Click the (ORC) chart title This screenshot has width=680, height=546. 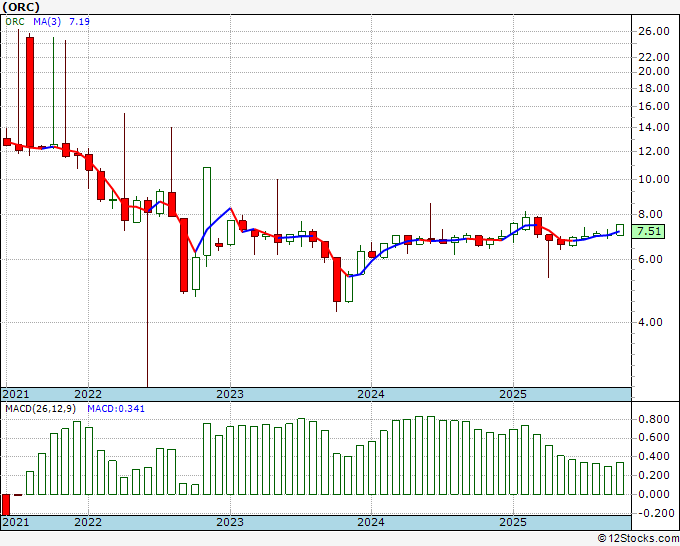20,7
